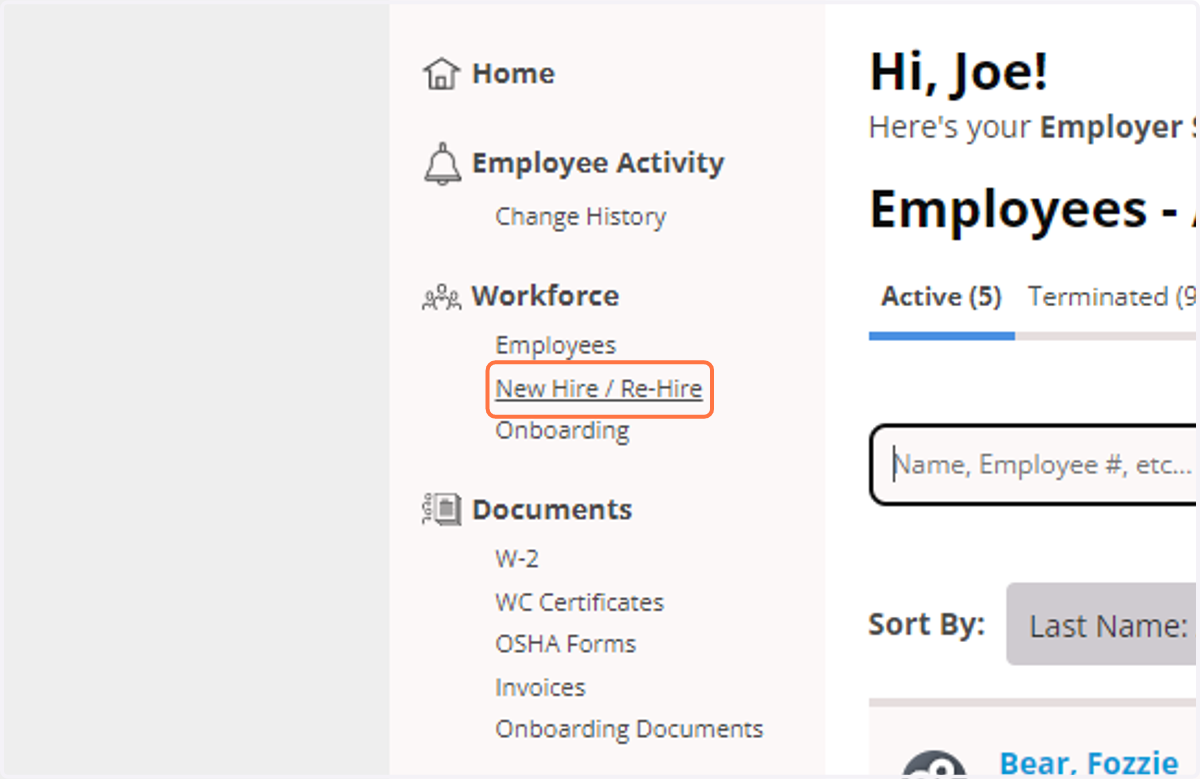Open Change History
1200x779 pixels.
click(580, 217)
